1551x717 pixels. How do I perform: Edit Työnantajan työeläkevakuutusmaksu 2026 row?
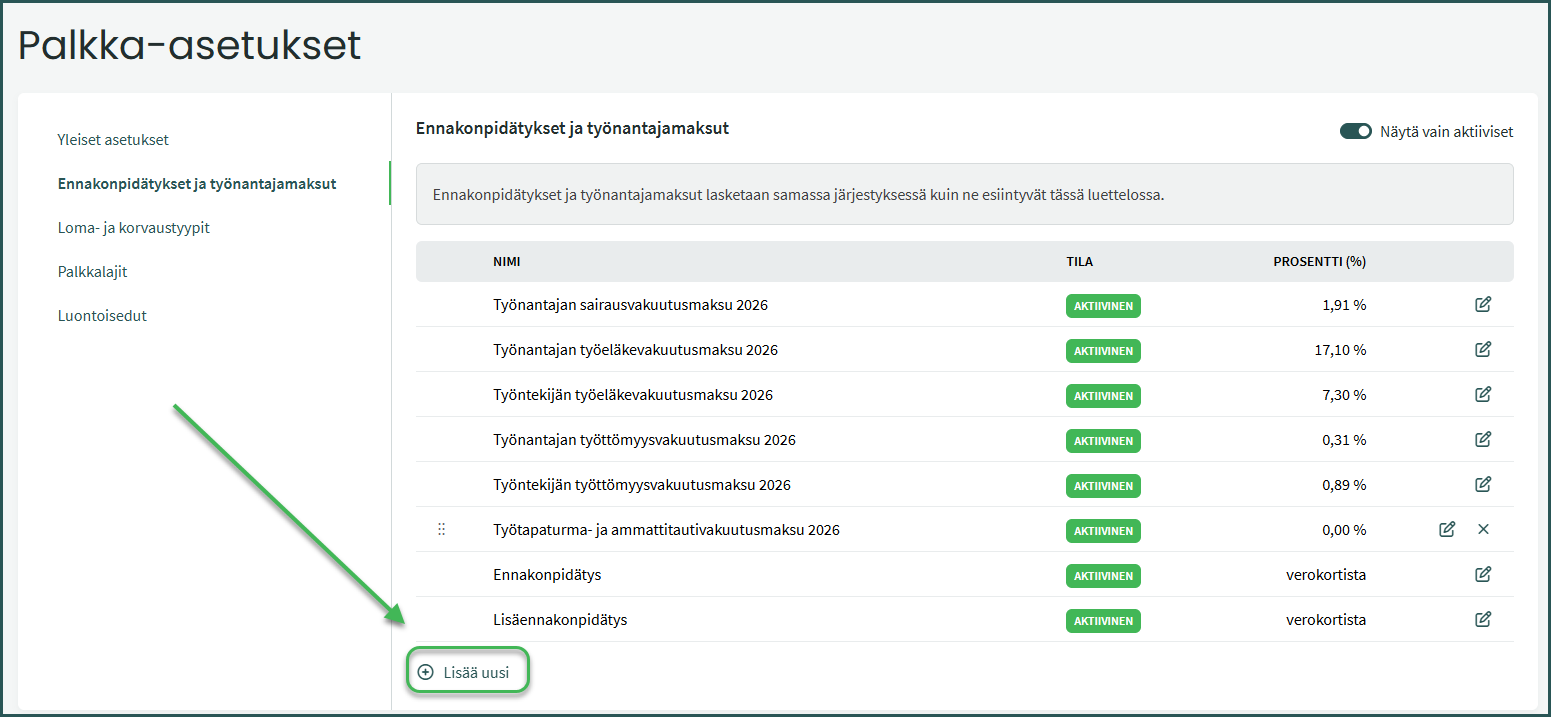[1483, 349]
